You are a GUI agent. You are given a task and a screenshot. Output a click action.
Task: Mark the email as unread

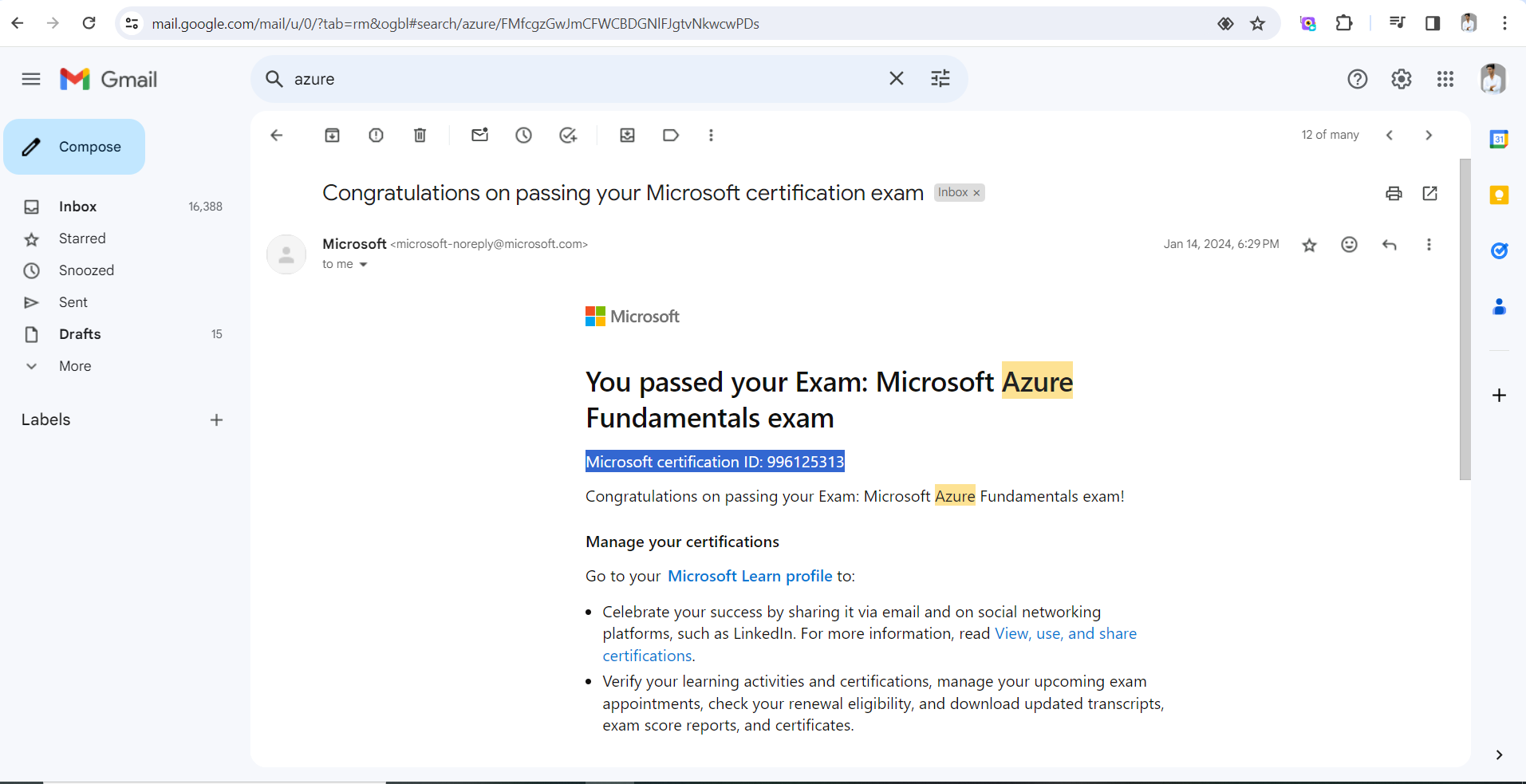click(x=479, y=135)
